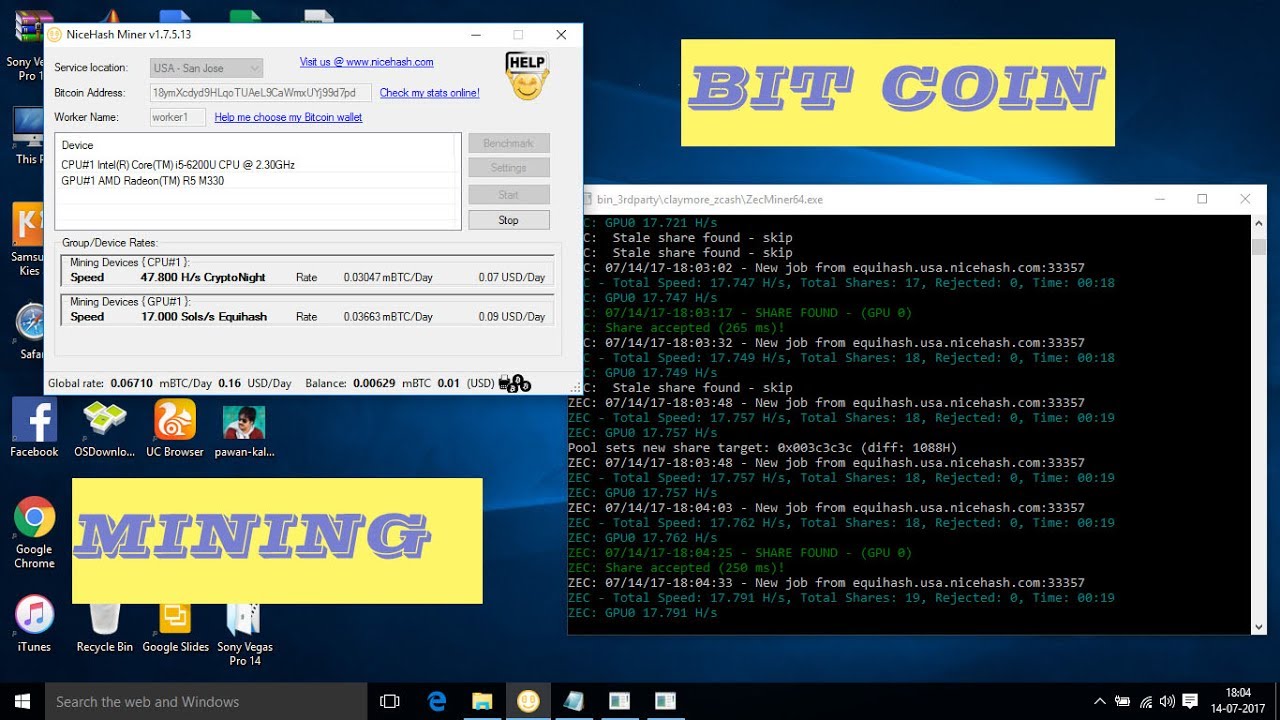Click the scroll-down arrow in ZecMiner64 console
The image size is (1280, 720).
tap(1258, 626)
